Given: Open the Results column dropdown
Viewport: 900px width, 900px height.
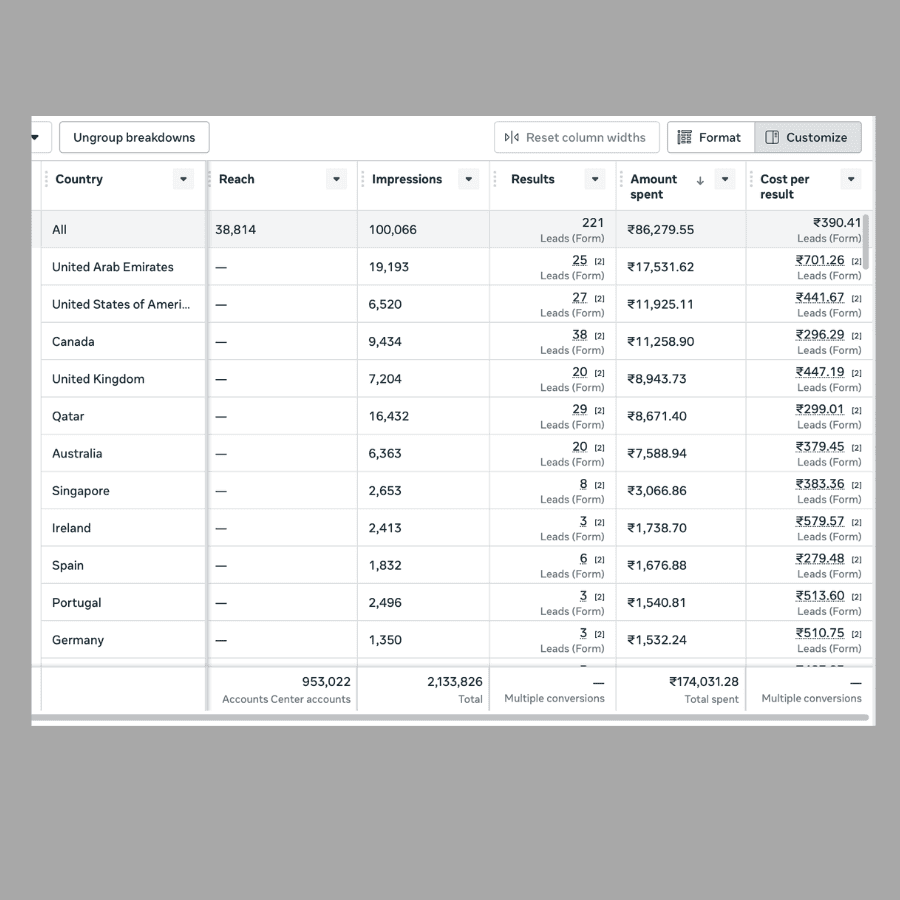Looking at the screenshot, I should pyautogui.click(x=595, y=179).
